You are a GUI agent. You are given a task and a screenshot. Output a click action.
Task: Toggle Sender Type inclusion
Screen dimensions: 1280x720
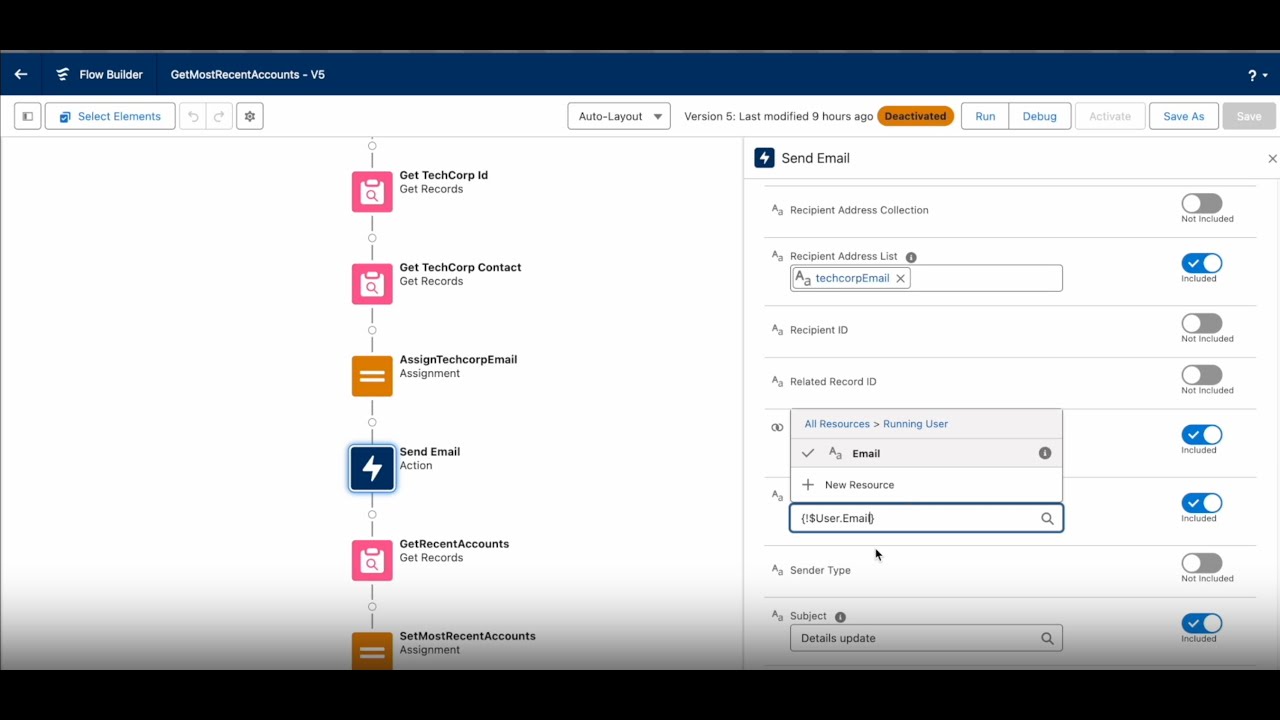(1201, 563)
